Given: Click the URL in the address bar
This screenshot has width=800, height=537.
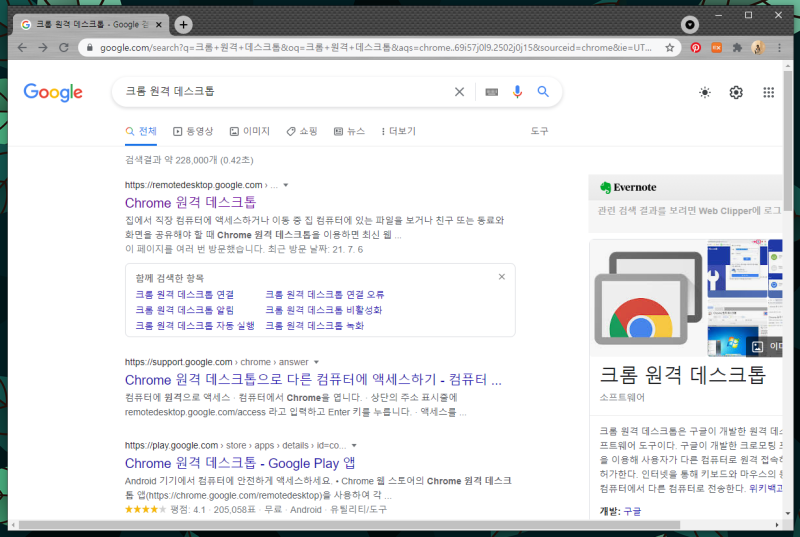Looking at the screenshot, I should (x=375, y=47).
